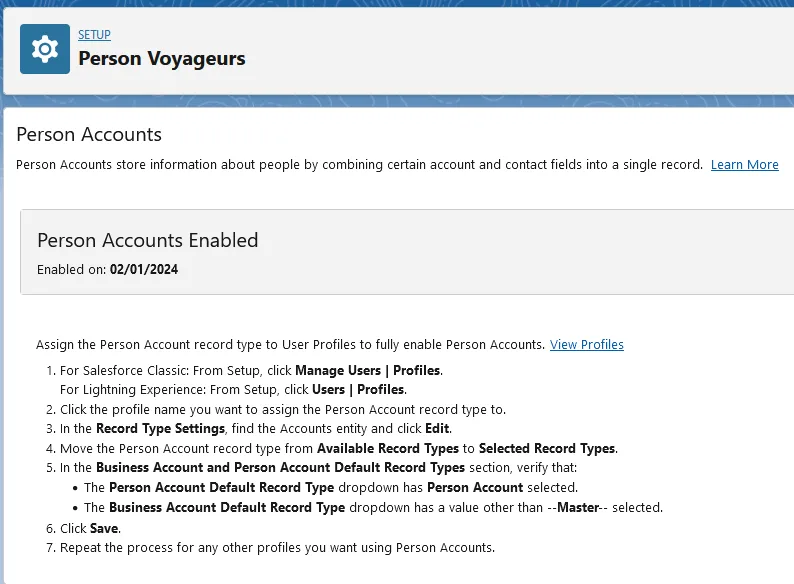Click the Person Account Default Record Type text
The width and height of the screenshot is (794, 584).
click(x=222, y=487)
